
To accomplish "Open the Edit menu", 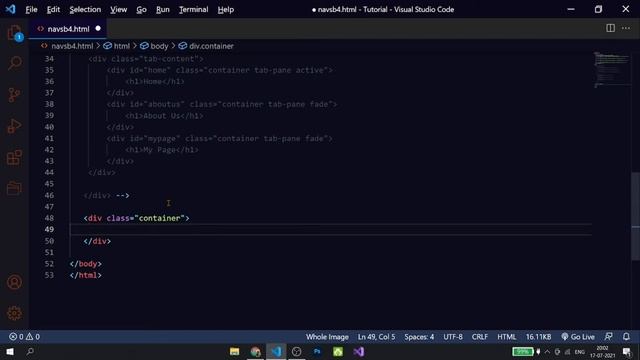I will (x=53, y=9).
